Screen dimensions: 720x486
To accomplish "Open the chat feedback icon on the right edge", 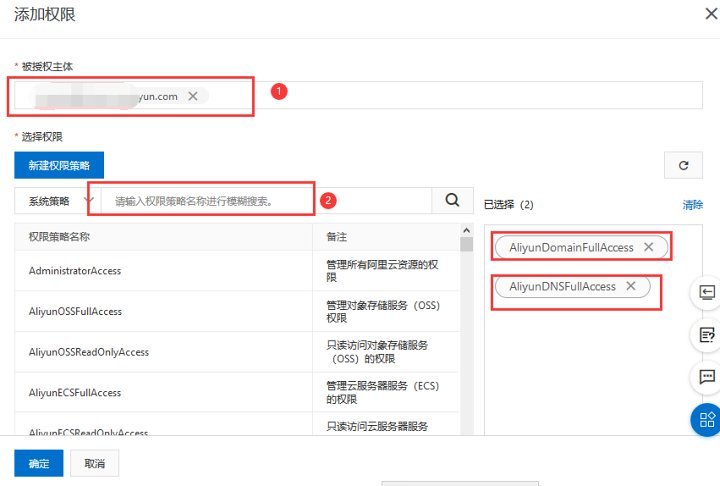I will point(707,377).
